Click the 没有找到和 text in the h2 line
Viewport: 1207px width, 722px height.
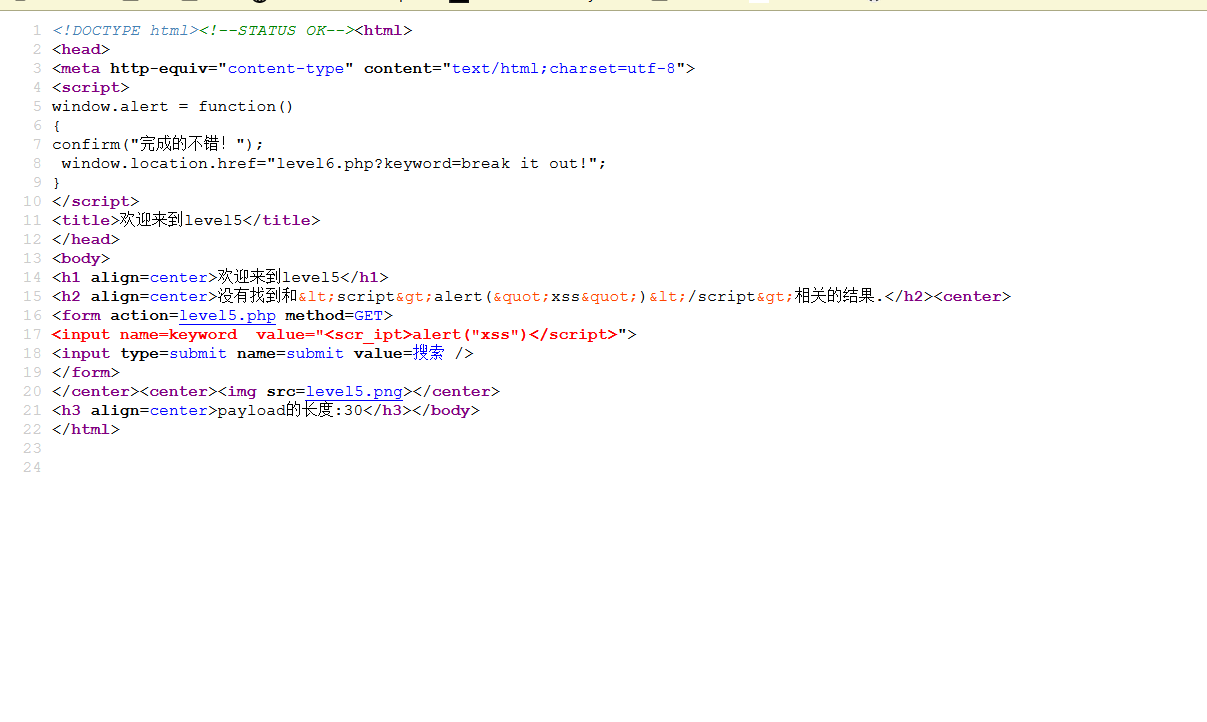257,296
